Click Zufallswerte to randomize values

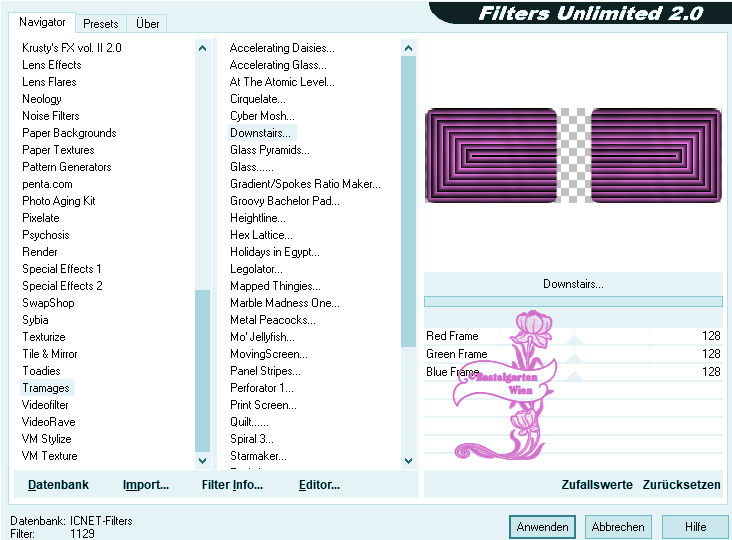[597, 485]
